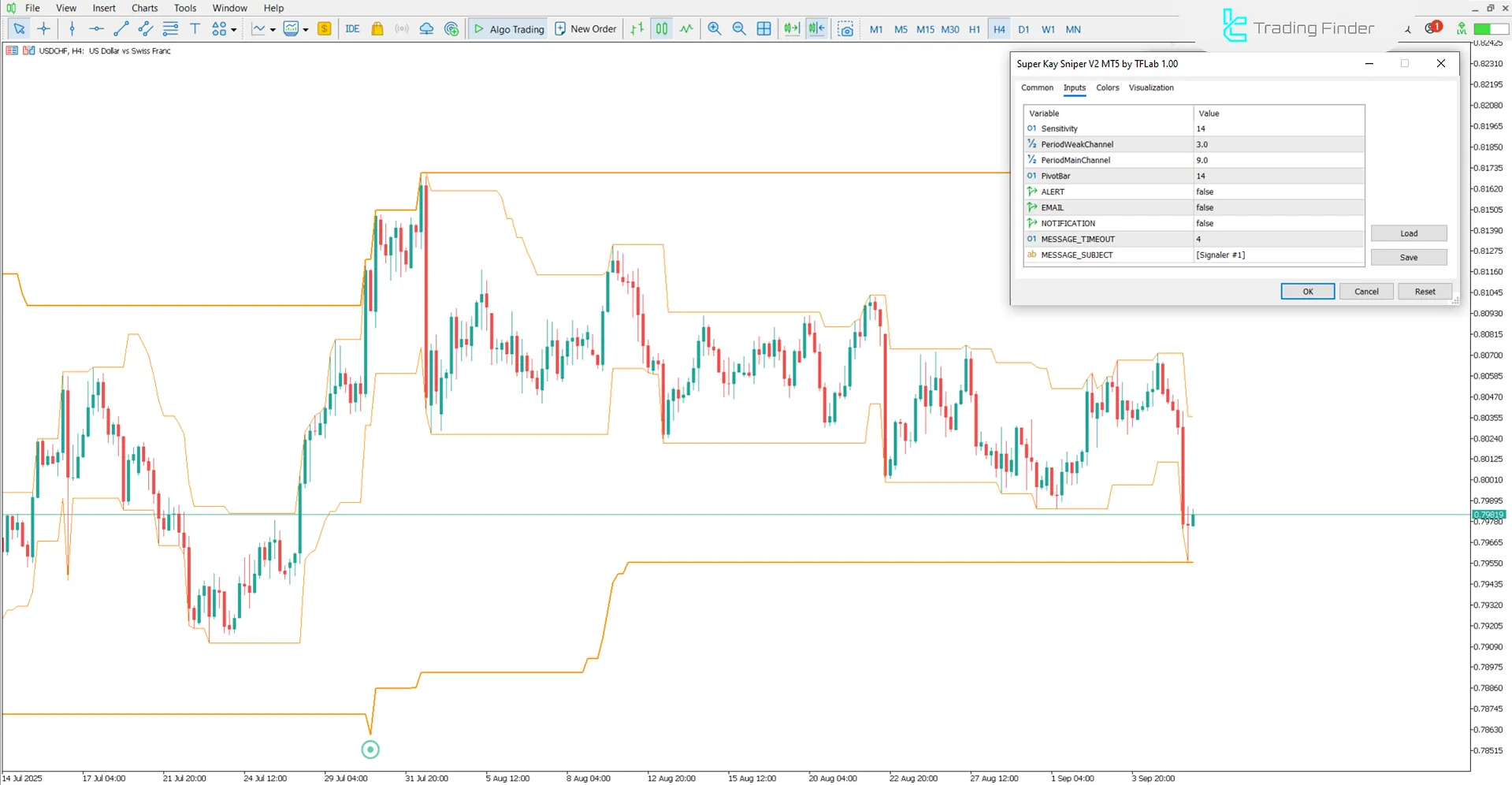Open the Charts menu
The height and width of the screenshot is (785, 1512).
coord(144,8)
